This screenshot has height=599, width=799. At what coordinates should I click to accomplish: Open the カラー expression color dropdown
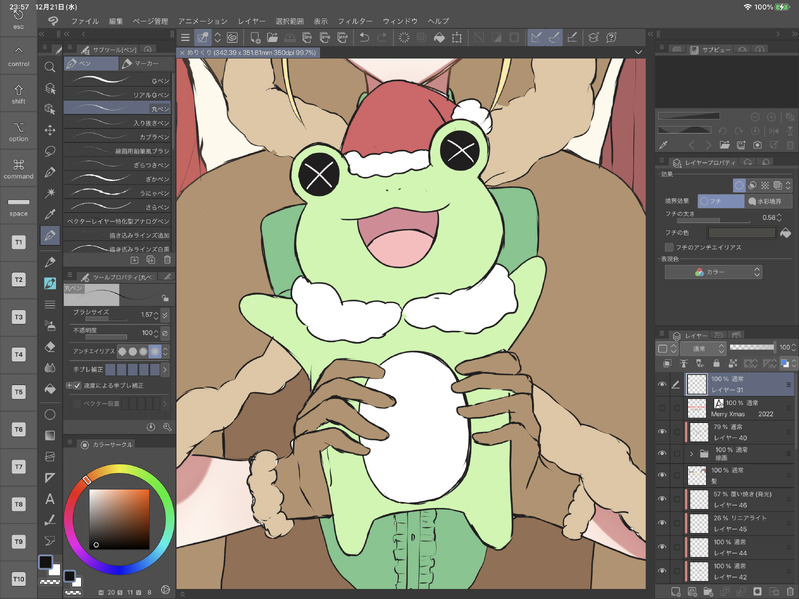tap(713, 272)
